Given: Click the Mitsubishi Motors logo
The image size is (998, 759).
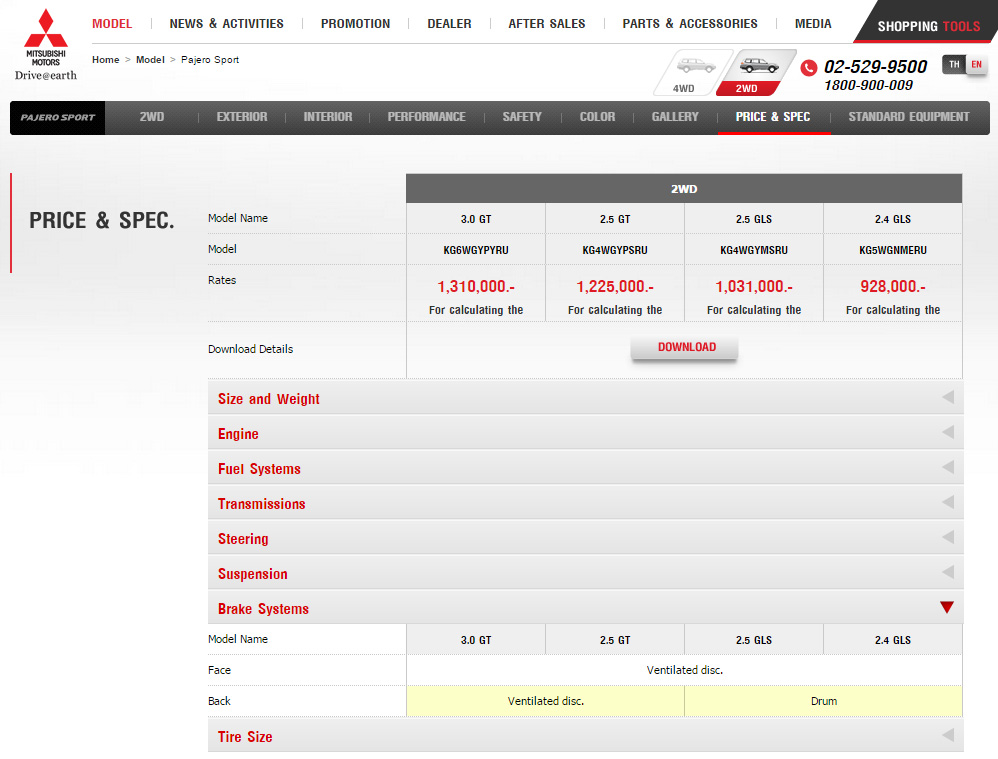Looking at the screenshot, I should click(46, 45).
